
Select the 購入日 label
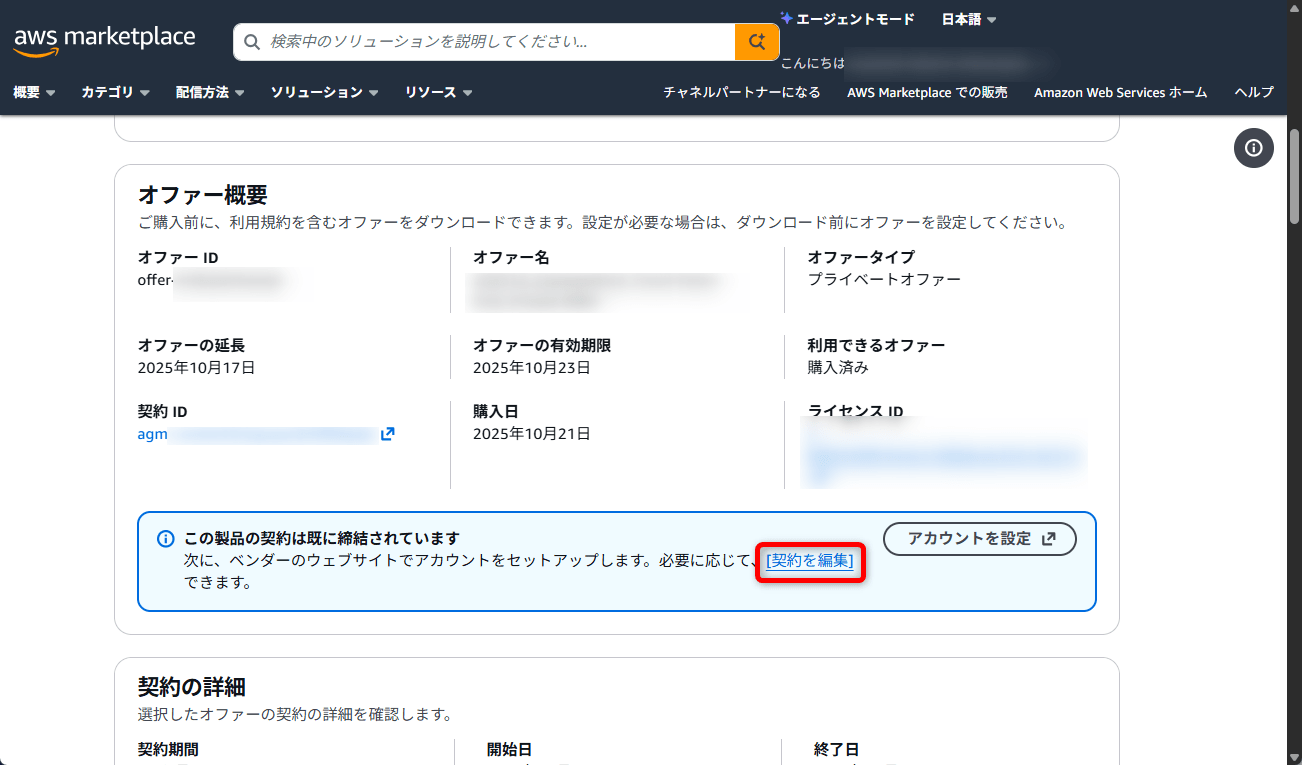click(496, 411)
